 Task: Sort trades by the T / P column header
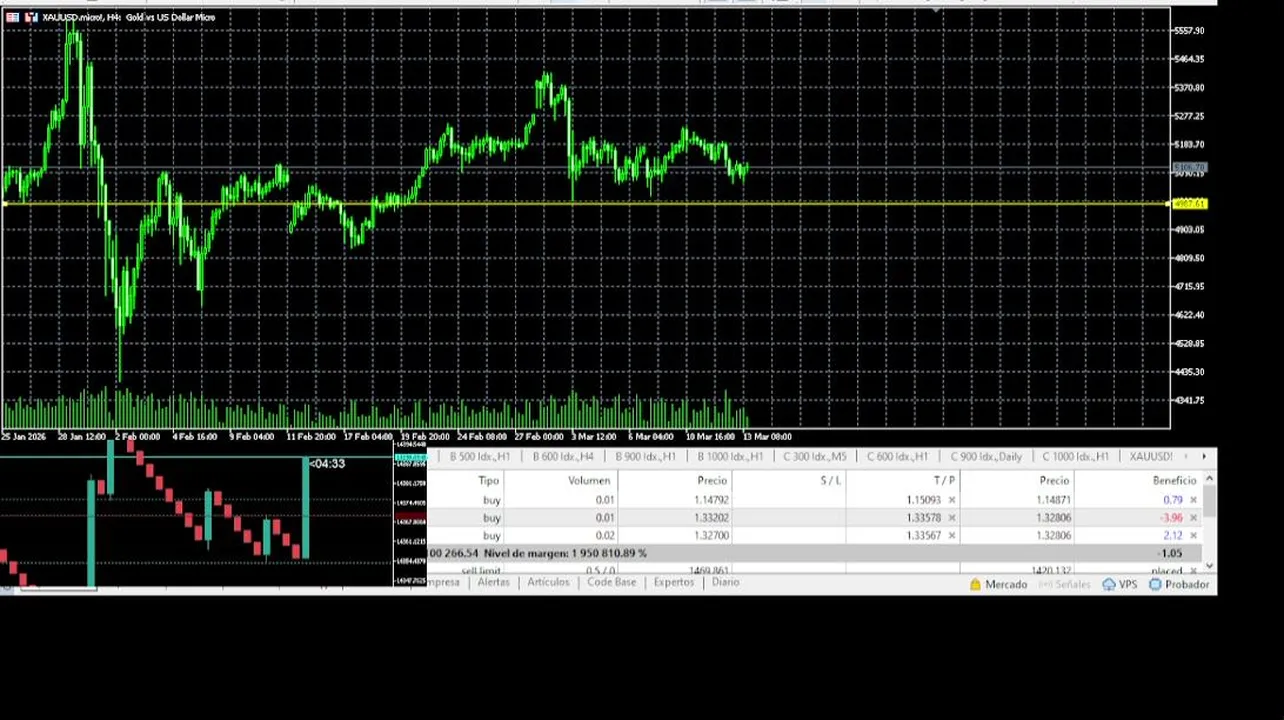(x=943, y=481)
